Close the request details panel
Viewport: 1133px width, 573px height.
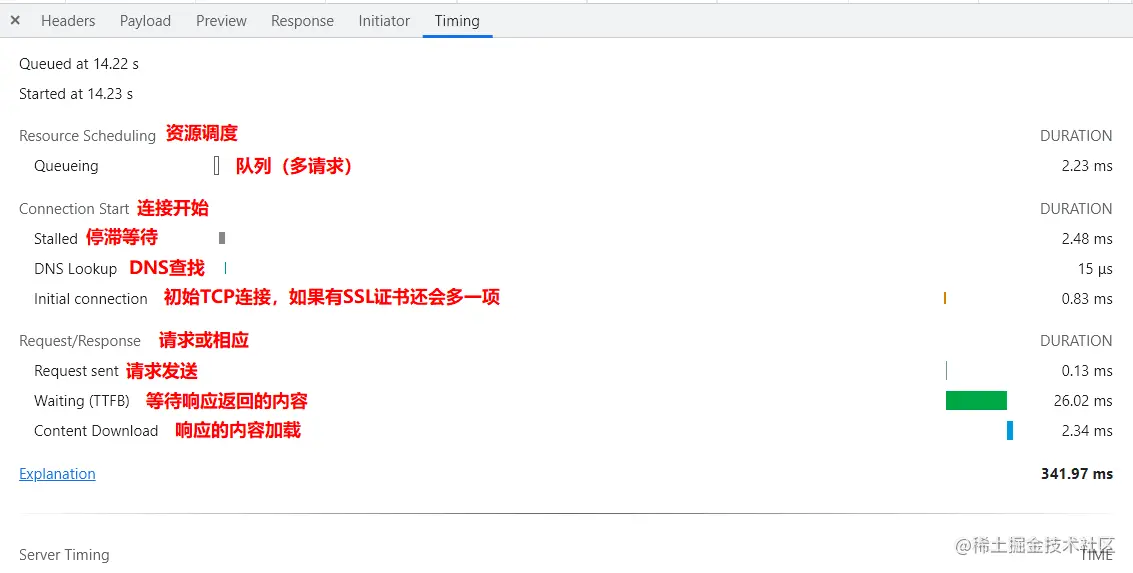(14, 21)
